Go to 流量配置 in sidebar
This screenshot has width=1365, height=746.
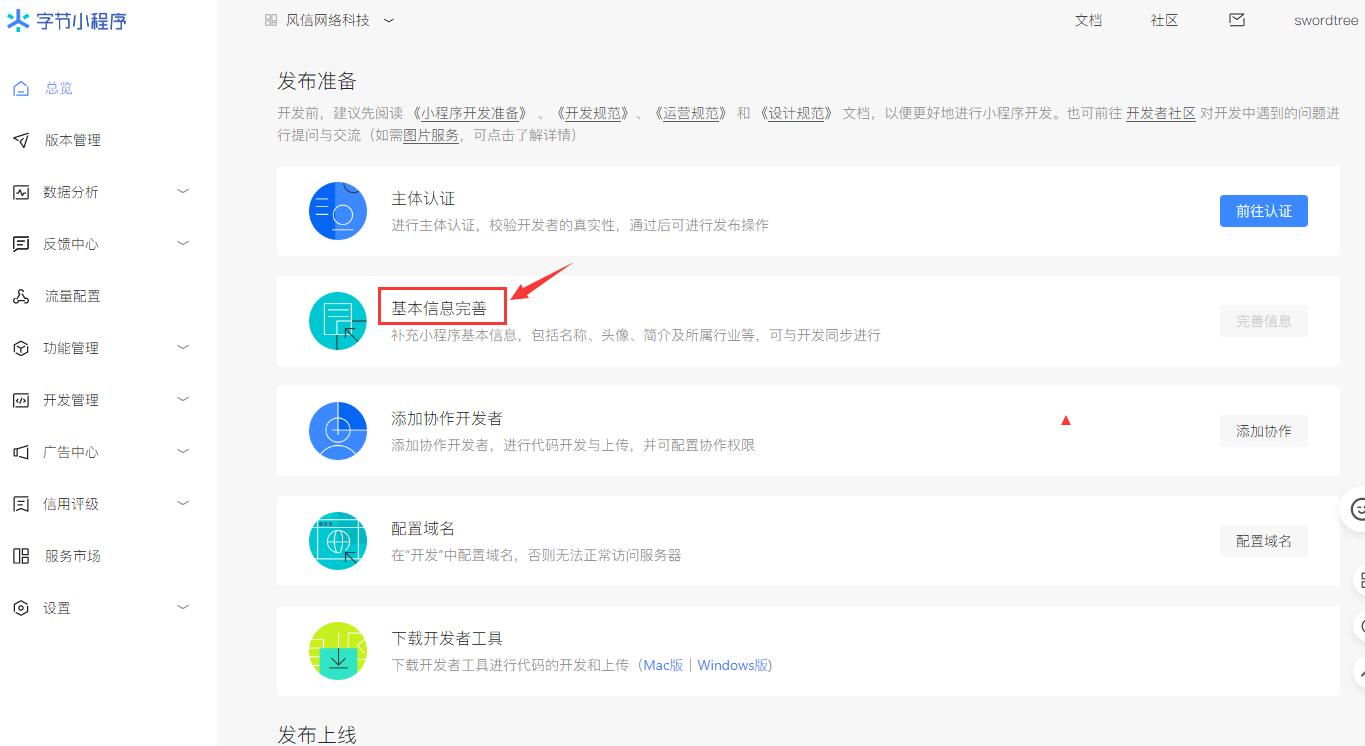point(72,296)
